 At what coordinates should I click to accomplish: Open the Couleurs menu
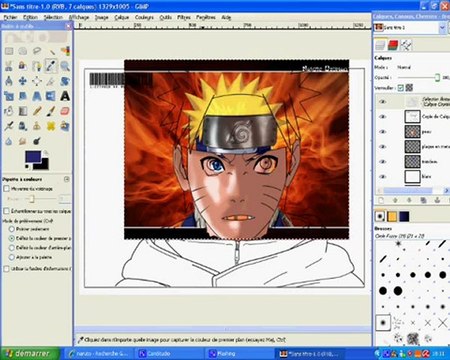[144, 17]
